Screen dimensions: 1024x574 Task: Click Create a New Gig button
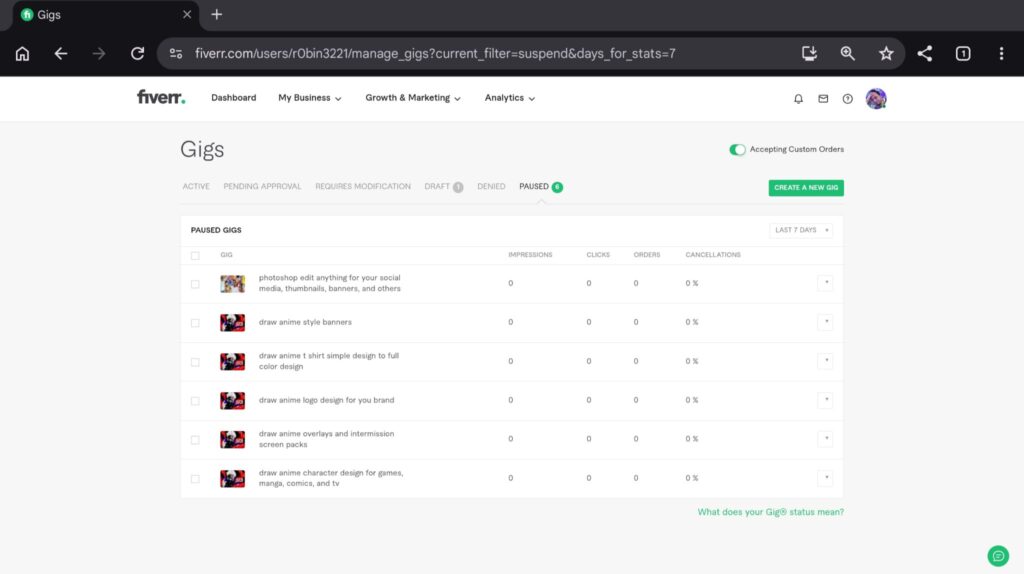click(806, 187)
